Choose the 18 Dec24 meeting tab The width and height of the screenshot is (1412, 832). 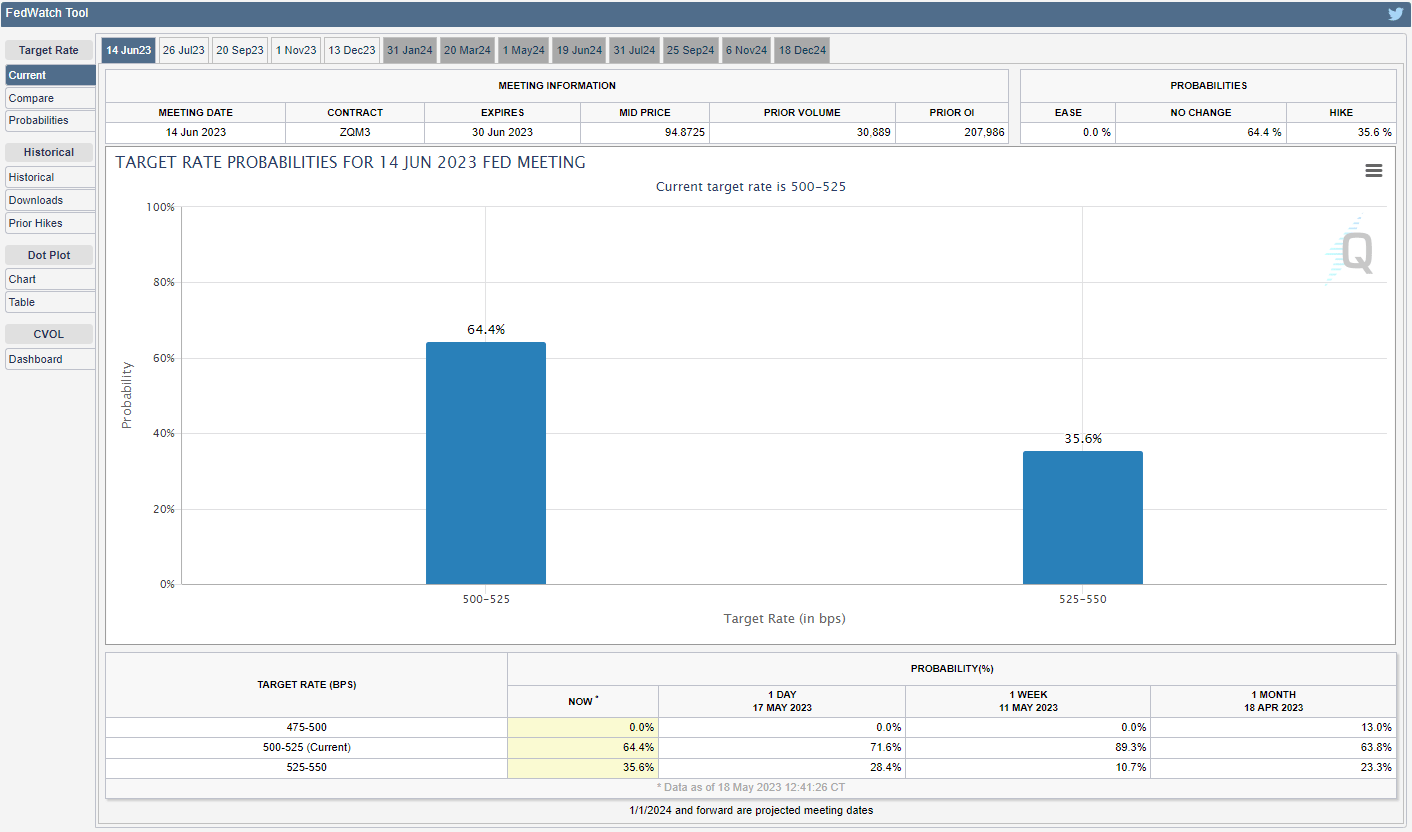801,50
